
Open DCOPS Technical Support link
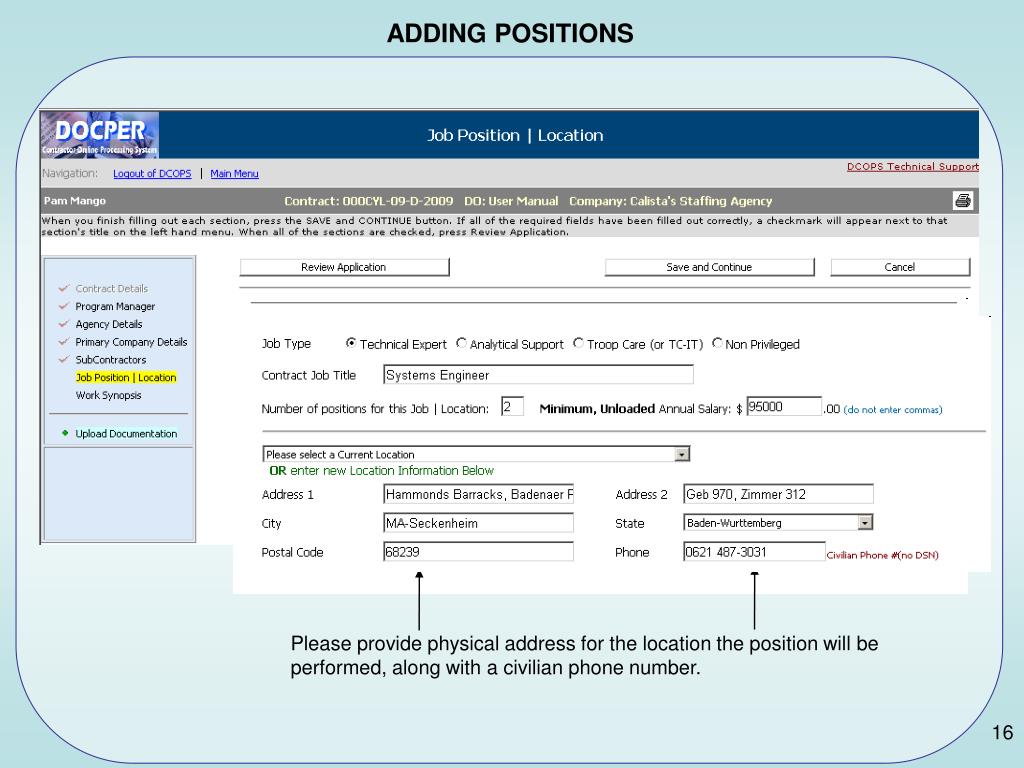click(912, 167)
